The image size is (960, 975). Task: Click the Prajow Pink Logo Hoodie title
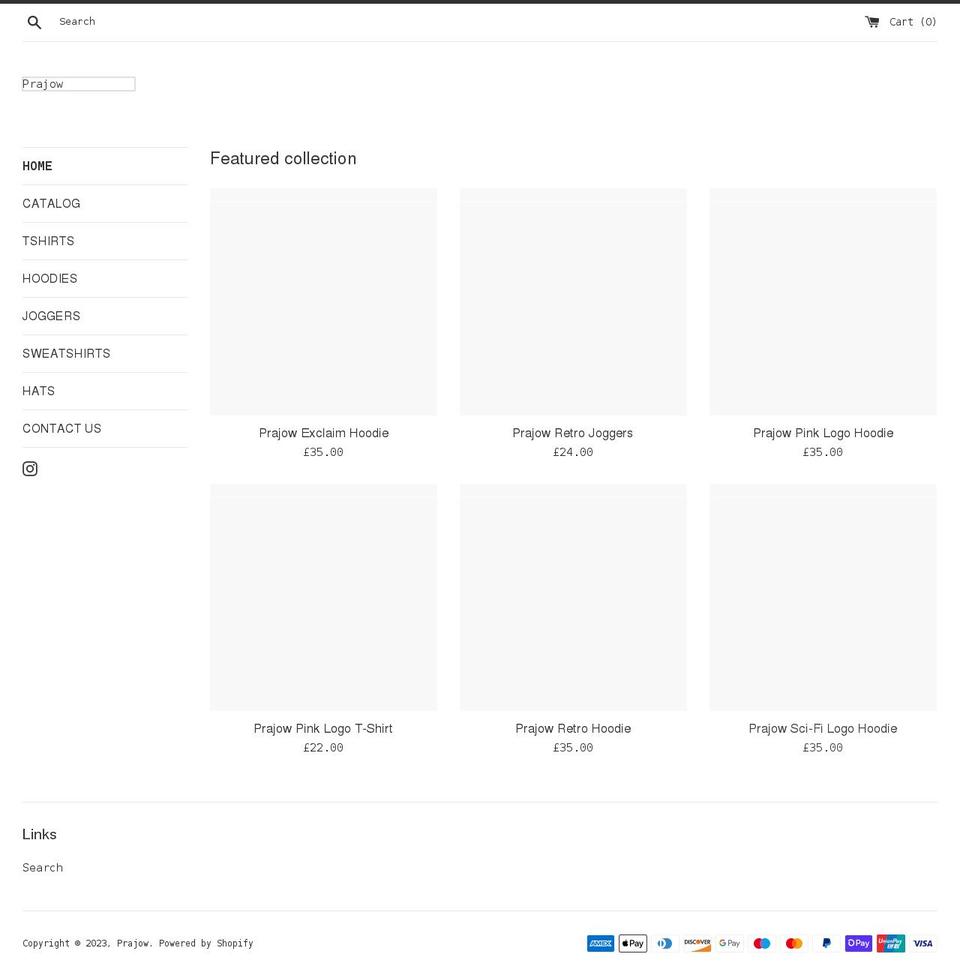click(x=823, y=433)
